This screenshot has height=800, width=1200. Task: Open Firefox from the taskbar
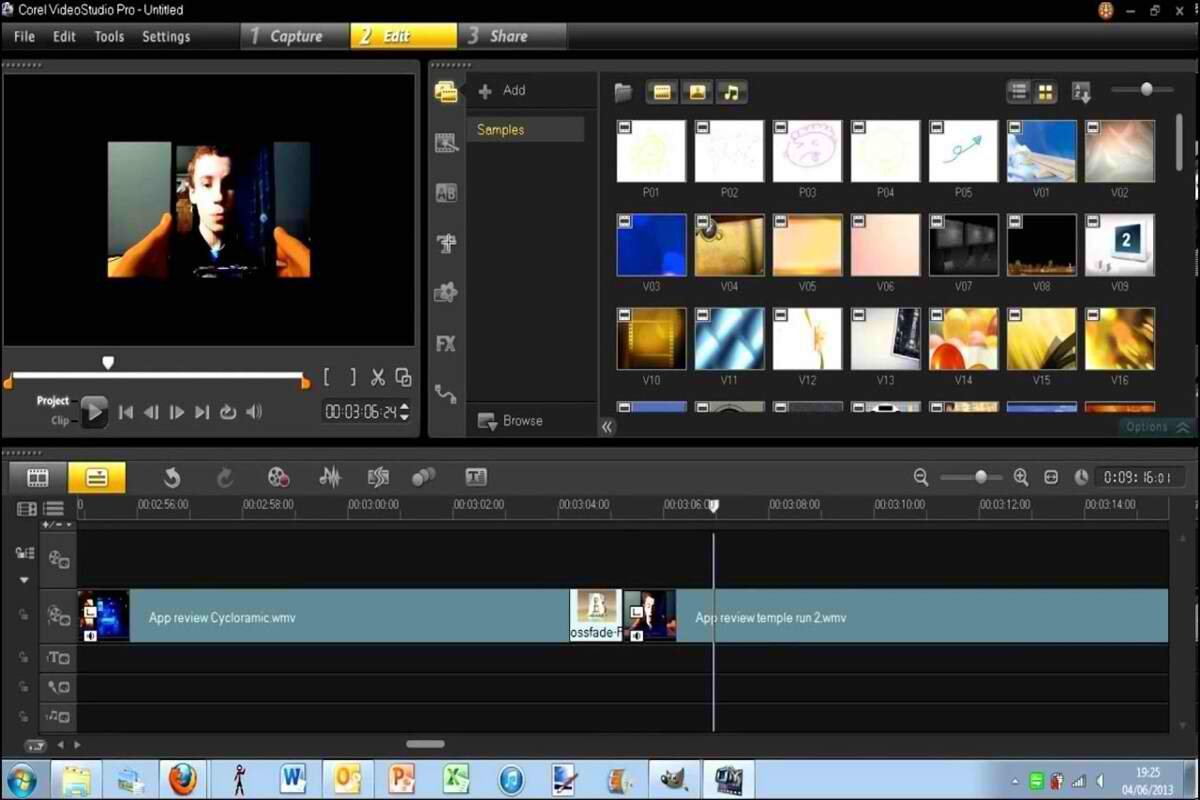coord(182,778)
